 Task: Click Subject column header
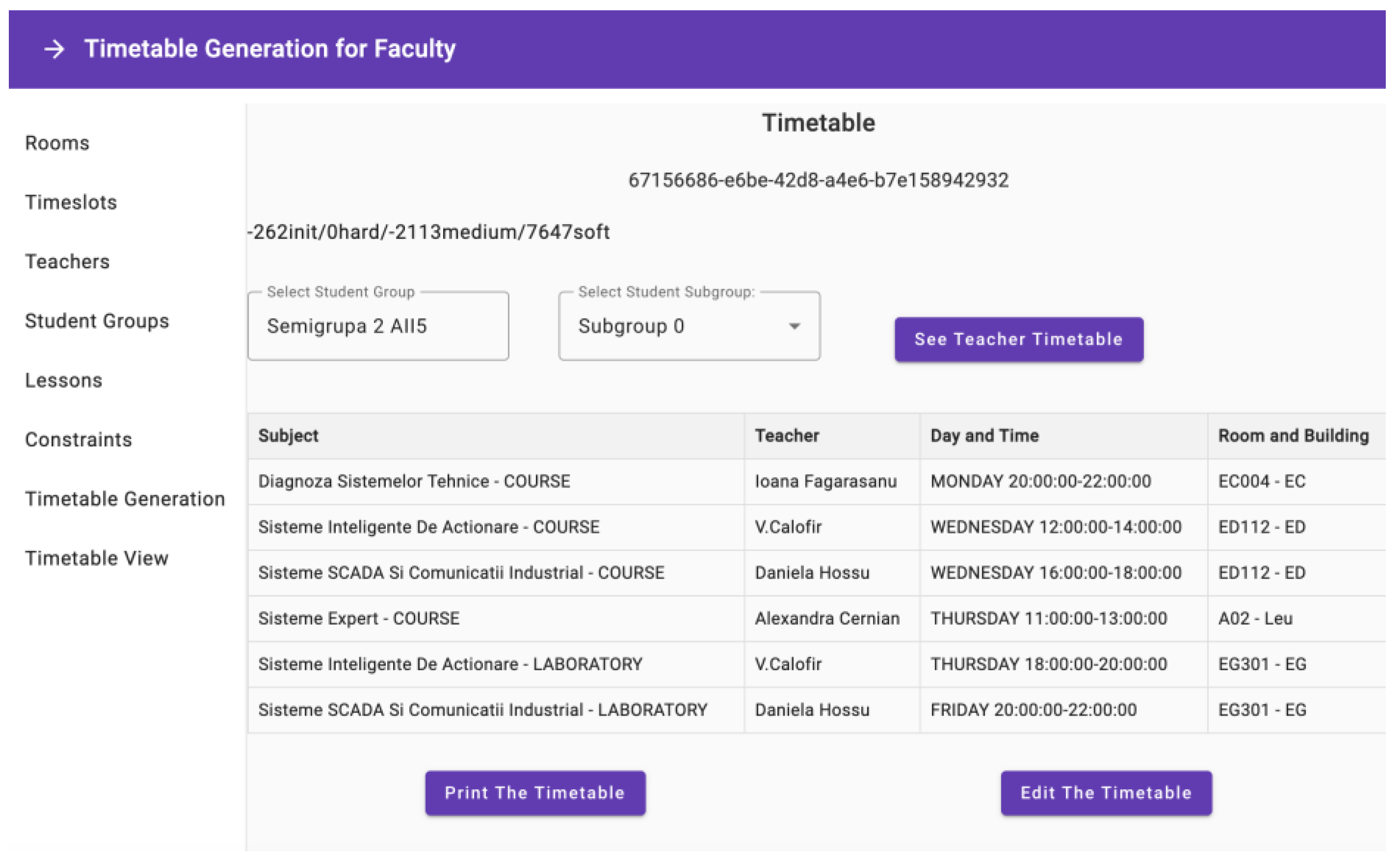pos(288,436)
